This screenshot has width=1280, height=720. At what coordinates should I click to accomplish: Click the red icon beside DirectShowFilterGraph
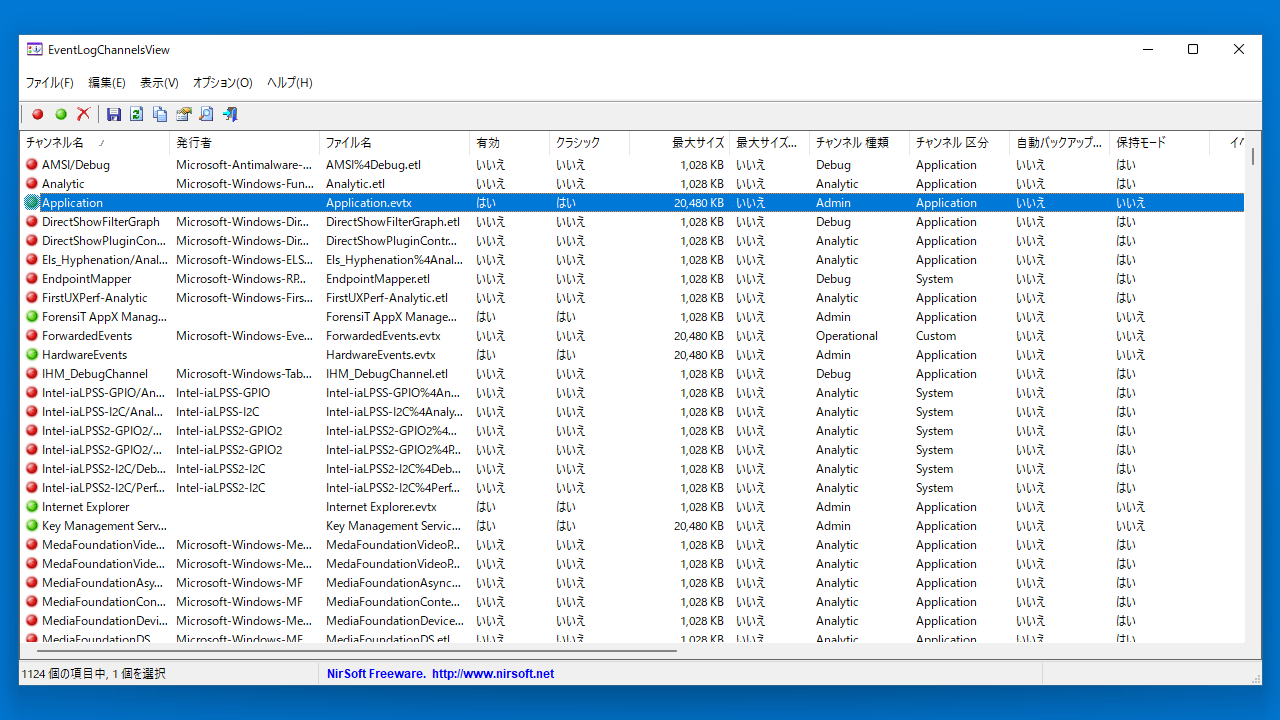click(x=32, y=222)
